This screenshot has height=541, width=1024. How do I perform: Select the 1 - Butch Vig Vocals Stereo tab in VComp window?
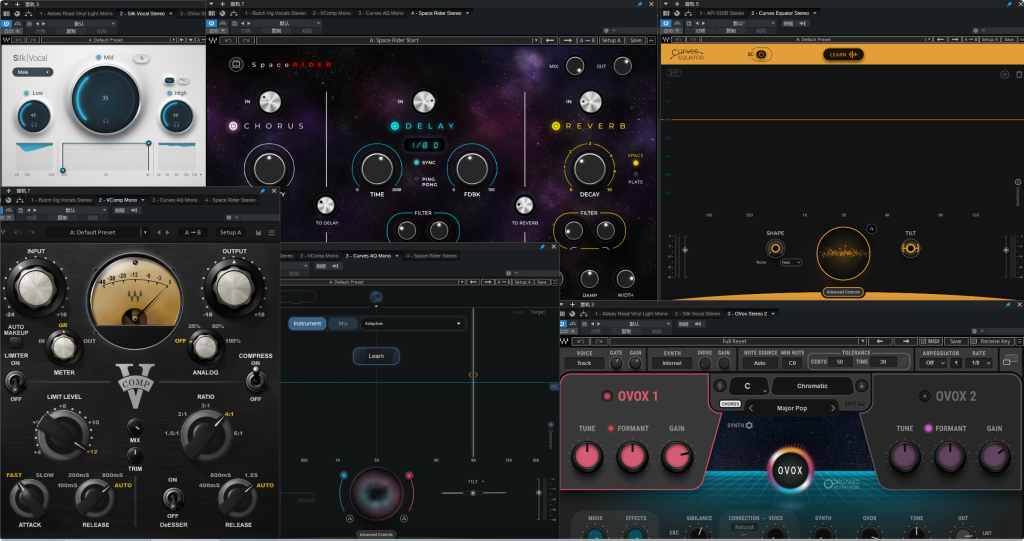click(x=61, y=200)
